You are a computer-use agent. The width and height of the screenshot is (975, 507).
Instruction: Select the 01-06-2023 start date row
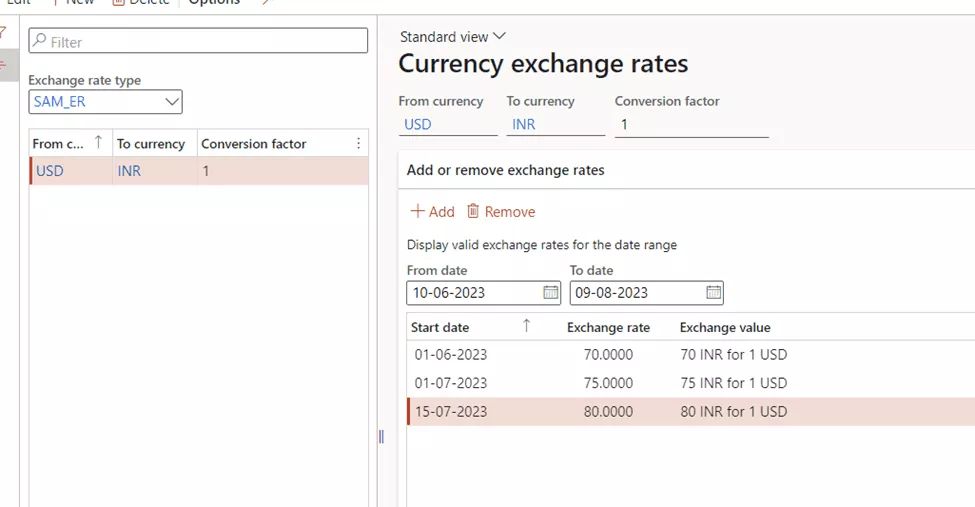[x=451, y=355]
